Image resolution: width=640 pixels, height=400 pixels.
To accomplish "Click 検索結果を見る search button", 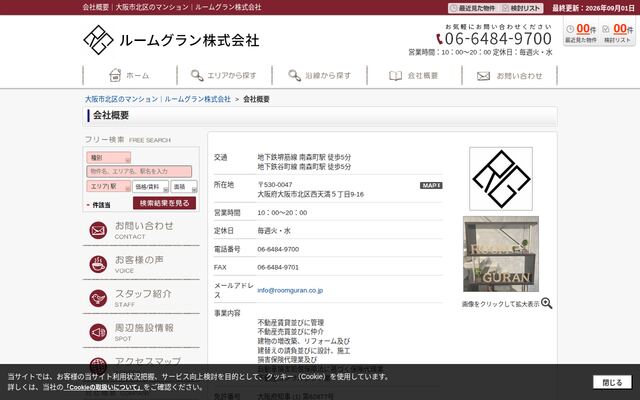I will [x=164, y=203].
